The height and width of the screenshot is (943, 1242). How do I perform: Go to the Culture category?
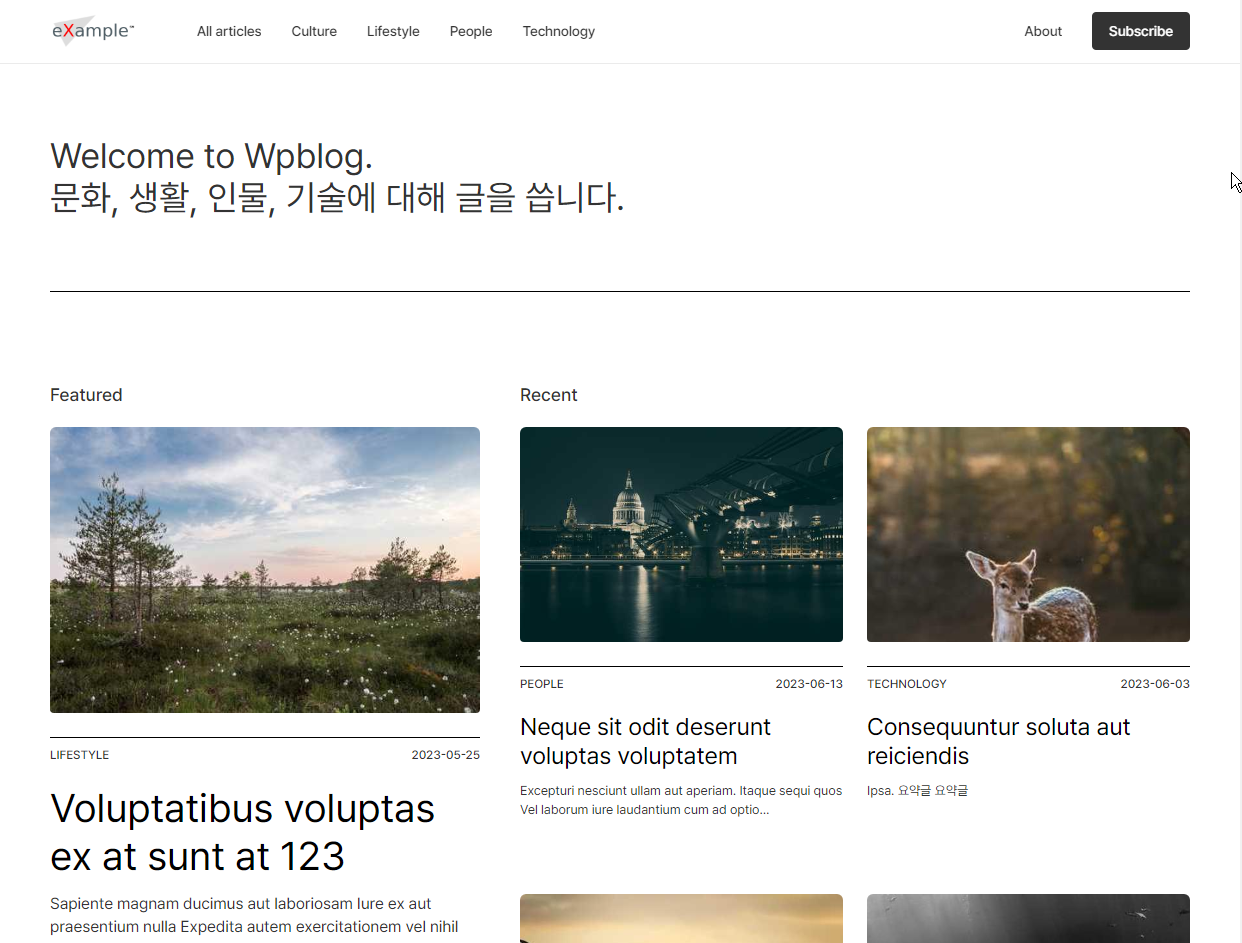tap(314, 31)
